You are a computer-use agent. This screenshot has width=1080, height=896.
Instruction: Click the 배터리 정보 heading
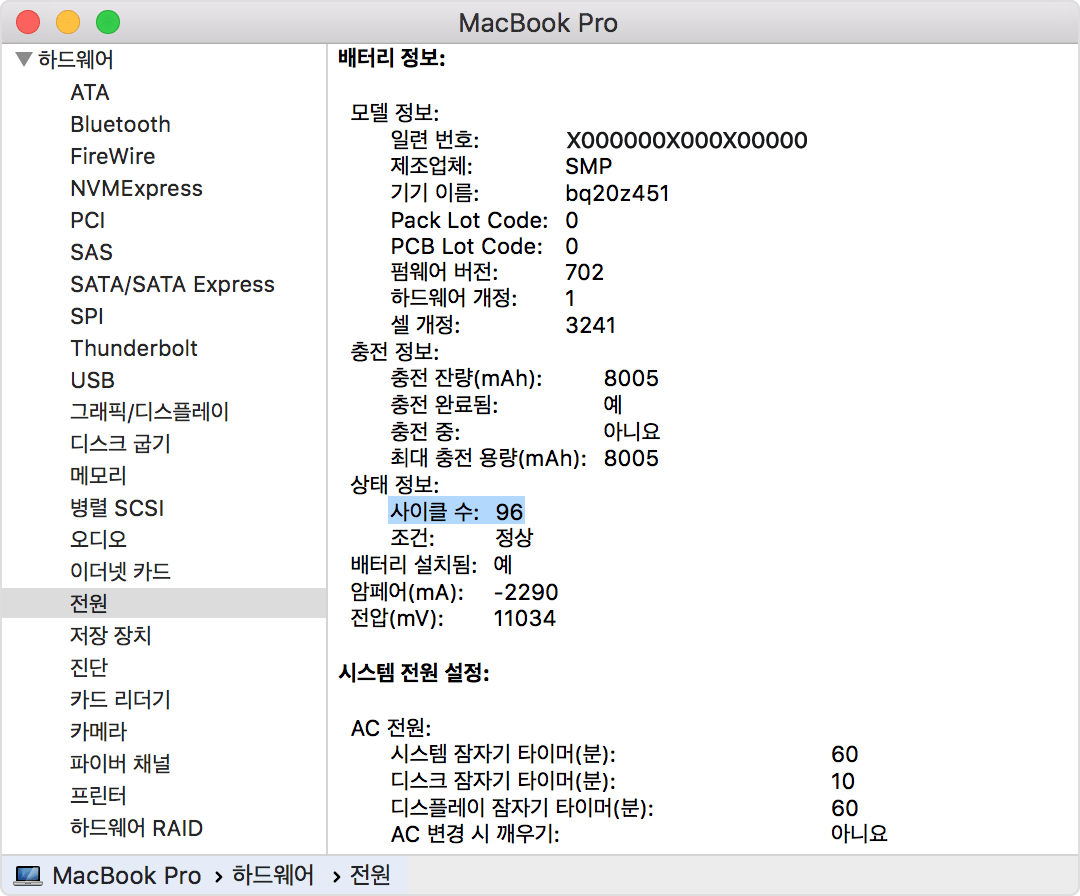(391, 59)
